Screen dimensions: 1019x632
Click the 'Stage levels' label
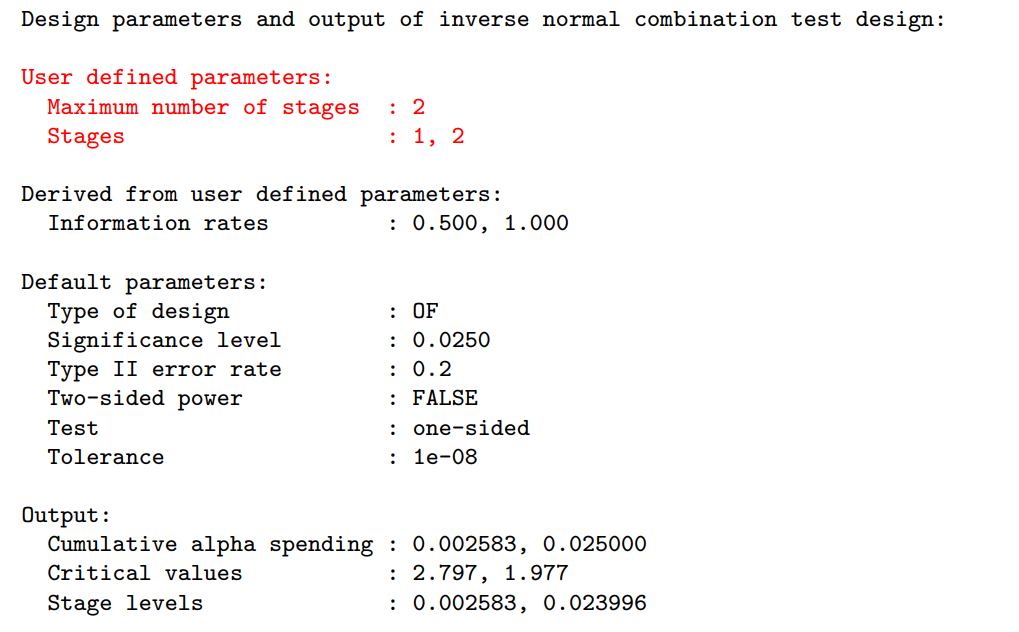tap(125, 603)
